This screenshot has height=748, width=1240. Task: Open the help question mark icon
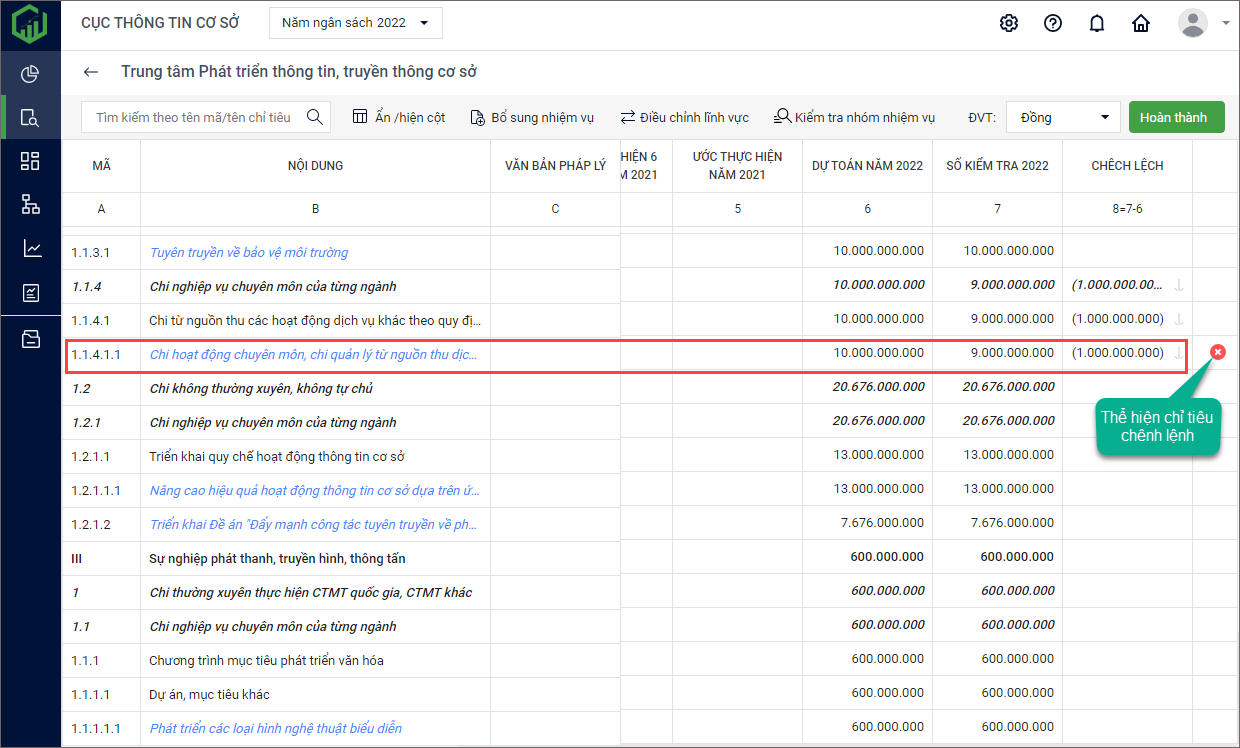pyautogui.click(x=1053, y=23)
